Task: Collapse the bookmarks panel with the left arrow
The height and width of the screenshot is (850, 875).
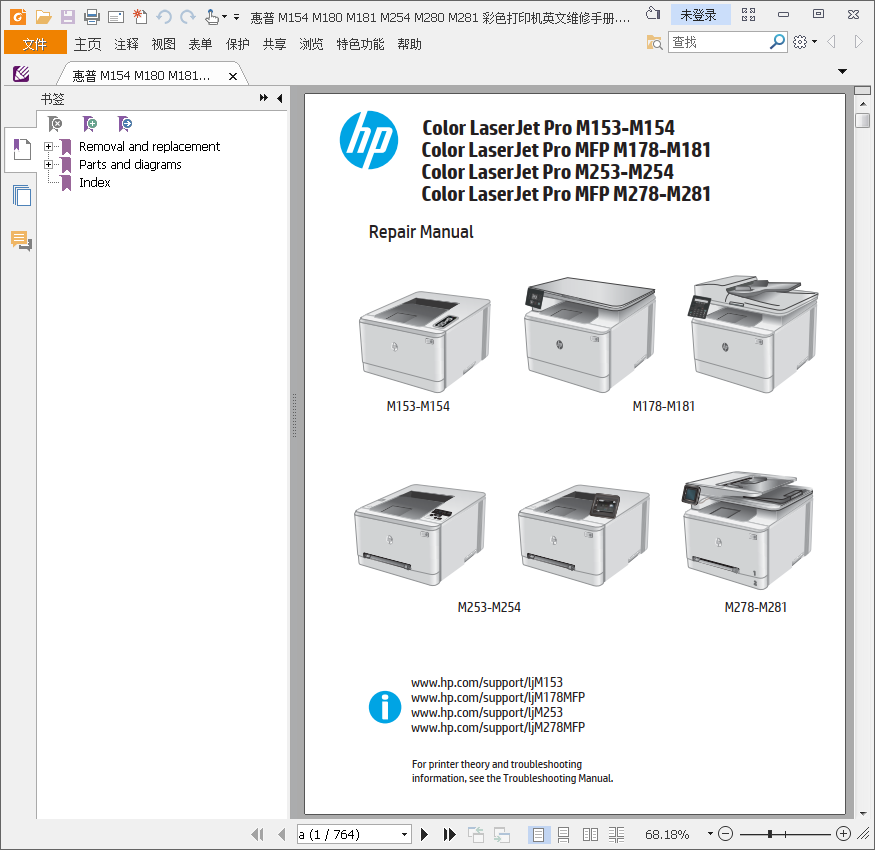Action: point(280,98)
